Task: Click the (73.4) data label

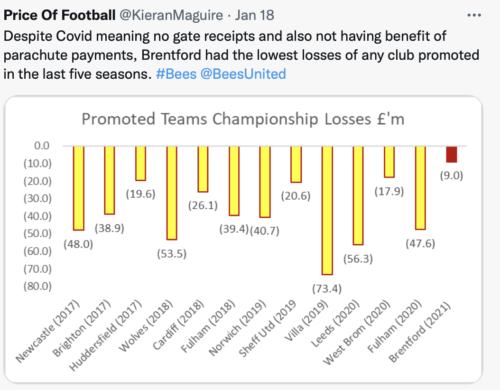Action: click(x=327, y=288)
